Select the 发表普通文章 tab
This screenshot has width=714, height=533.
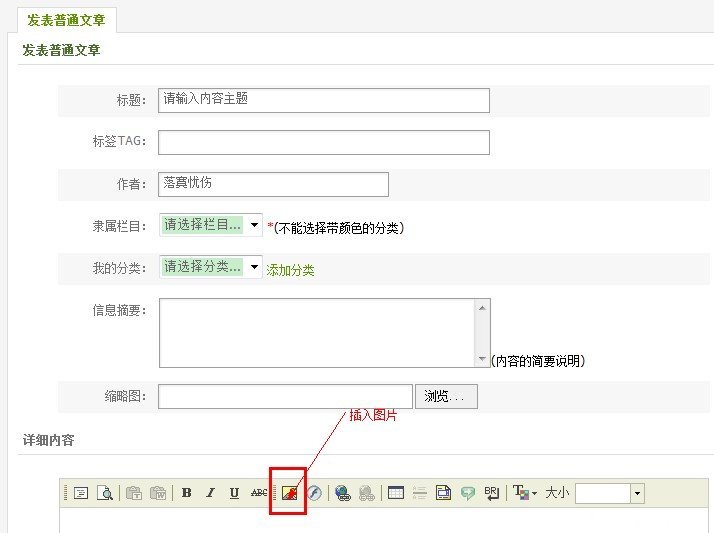66,20
